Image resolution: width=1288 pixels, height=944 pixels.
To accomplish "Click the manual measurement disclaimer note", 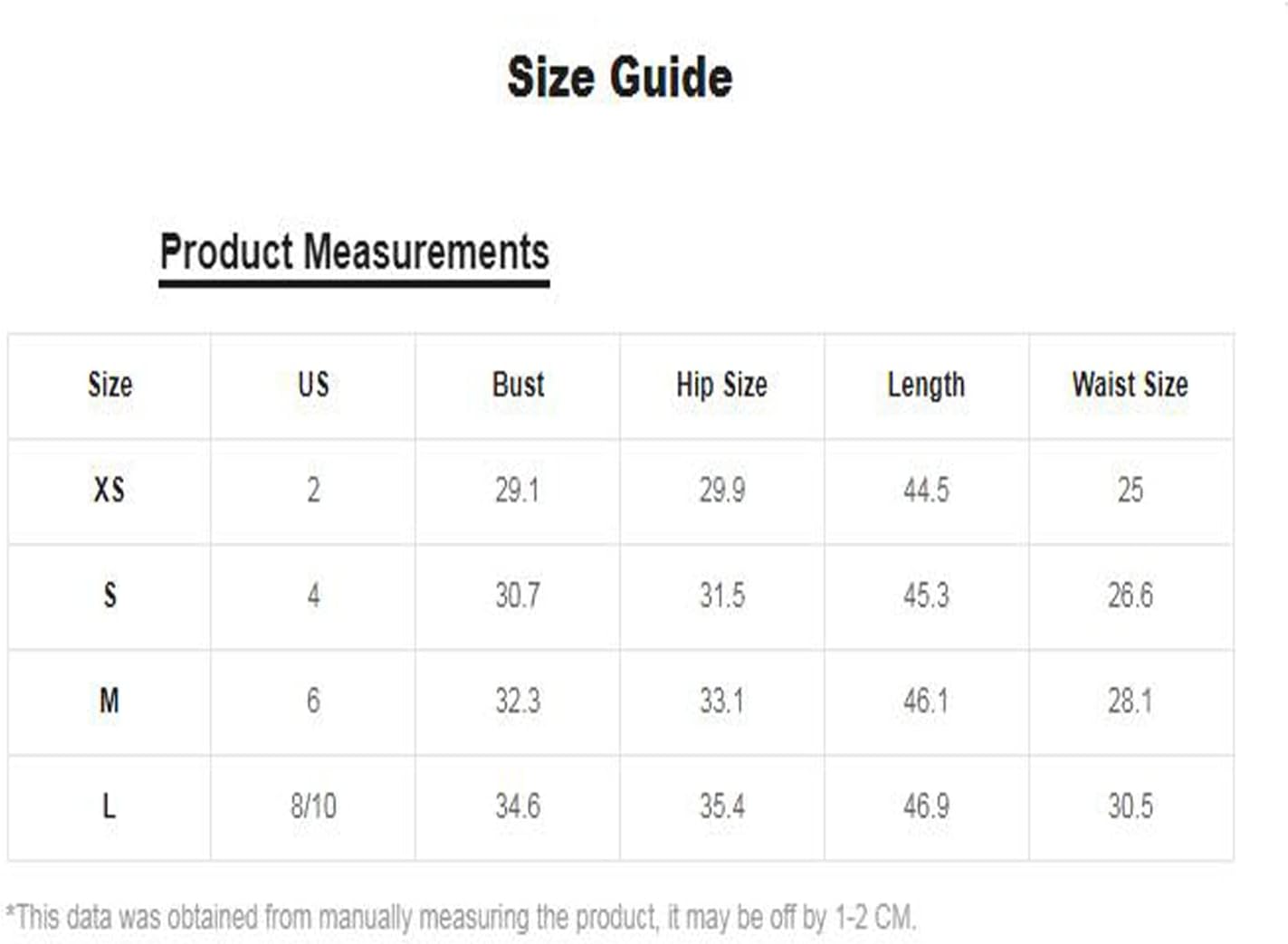I will coord(461,917).
